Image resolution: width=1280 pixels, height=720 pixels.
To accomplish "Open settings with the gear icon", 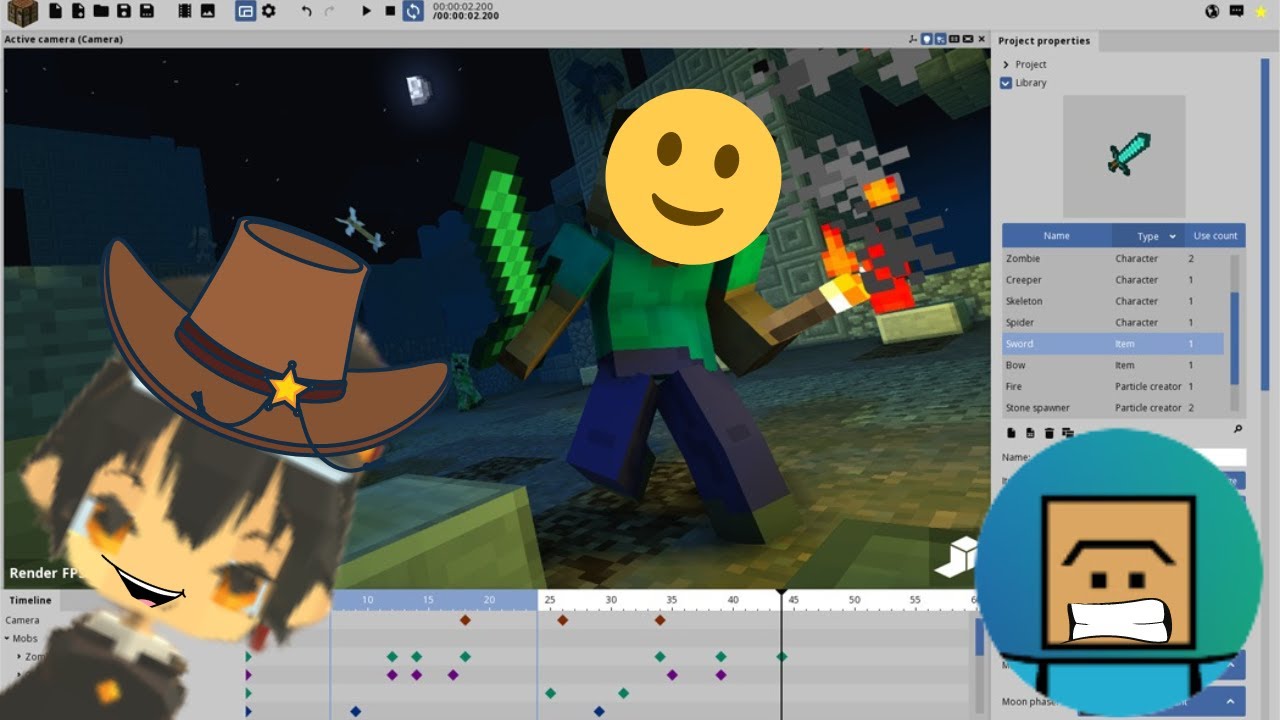I will pyautogui.click(x=269, y=11).
